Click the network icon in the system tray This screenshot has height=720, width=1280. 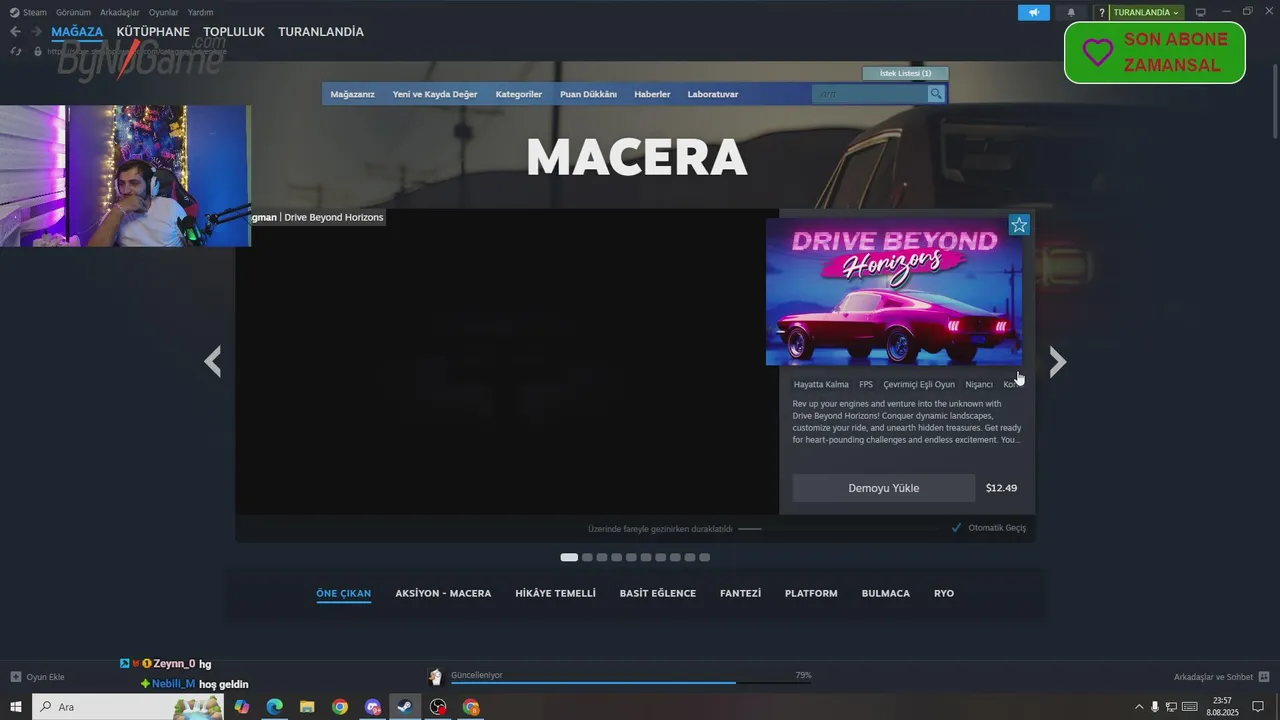(1171, 707)
